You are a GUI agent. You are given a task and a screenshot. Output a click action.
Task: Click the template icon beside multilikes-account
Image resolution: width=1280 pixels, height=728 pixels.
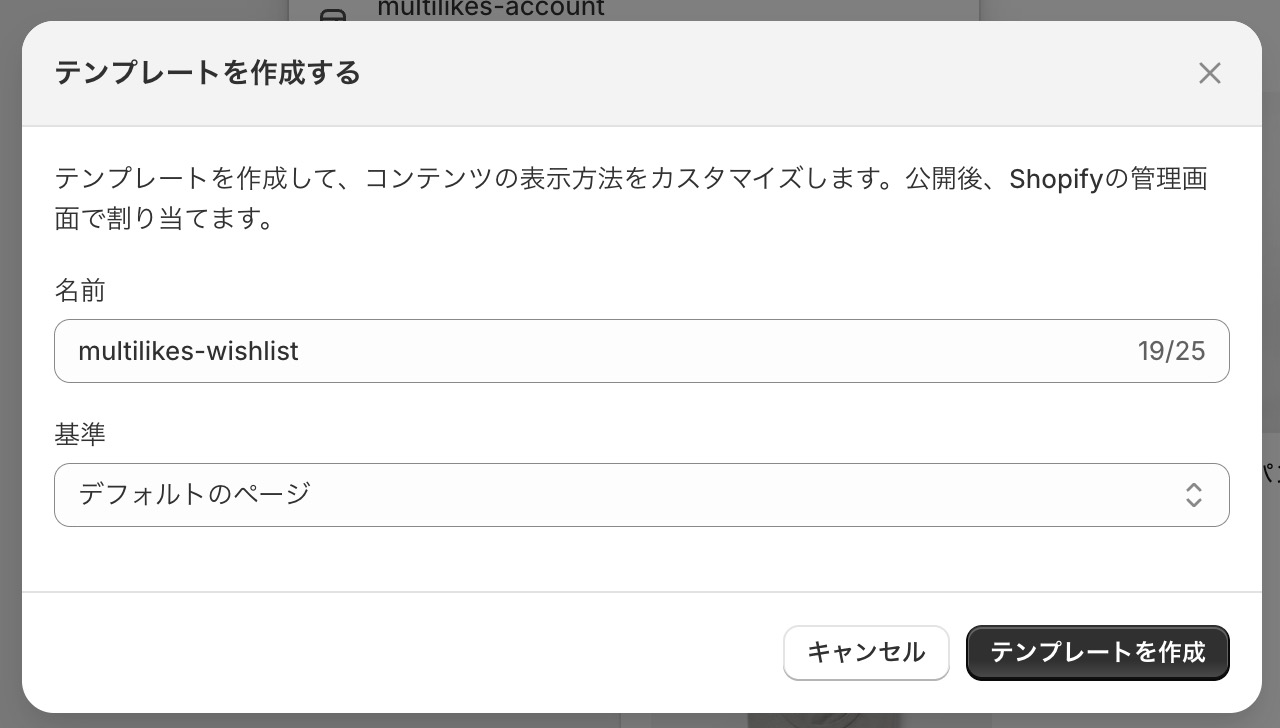pos(334,13)
